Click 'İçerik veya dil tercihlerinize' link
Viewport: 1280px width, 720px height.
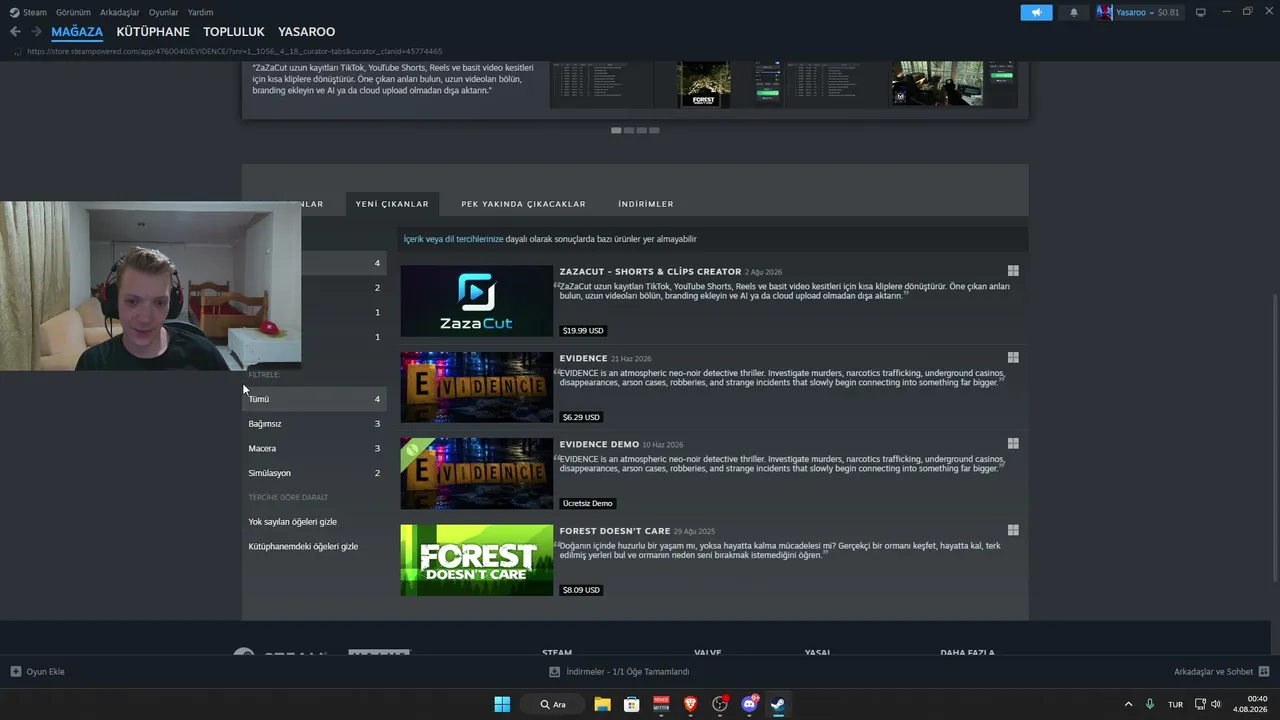point(453,239)
